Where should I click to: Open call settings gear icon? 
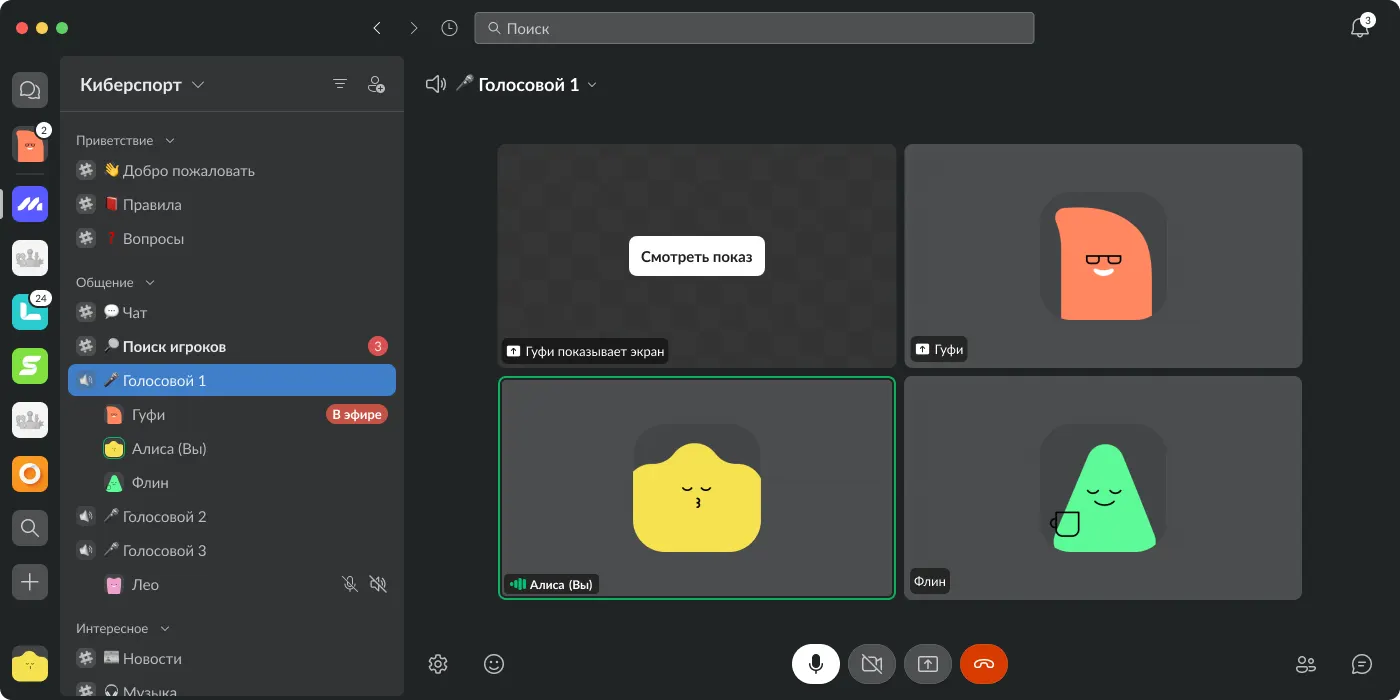click(x=437, y=663)
